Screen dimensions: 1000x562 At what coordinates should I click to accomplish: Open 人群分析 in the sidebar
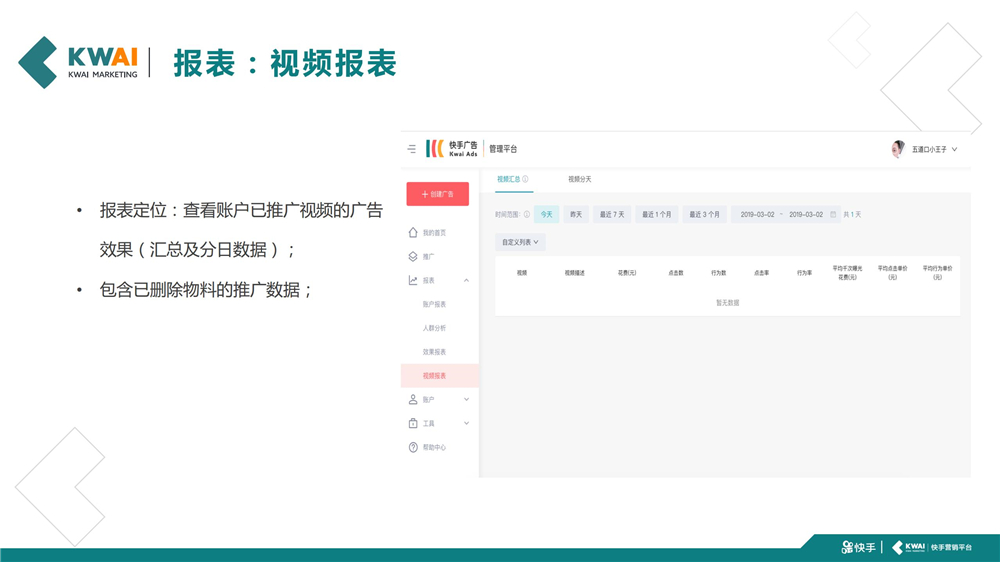[434, 328]
